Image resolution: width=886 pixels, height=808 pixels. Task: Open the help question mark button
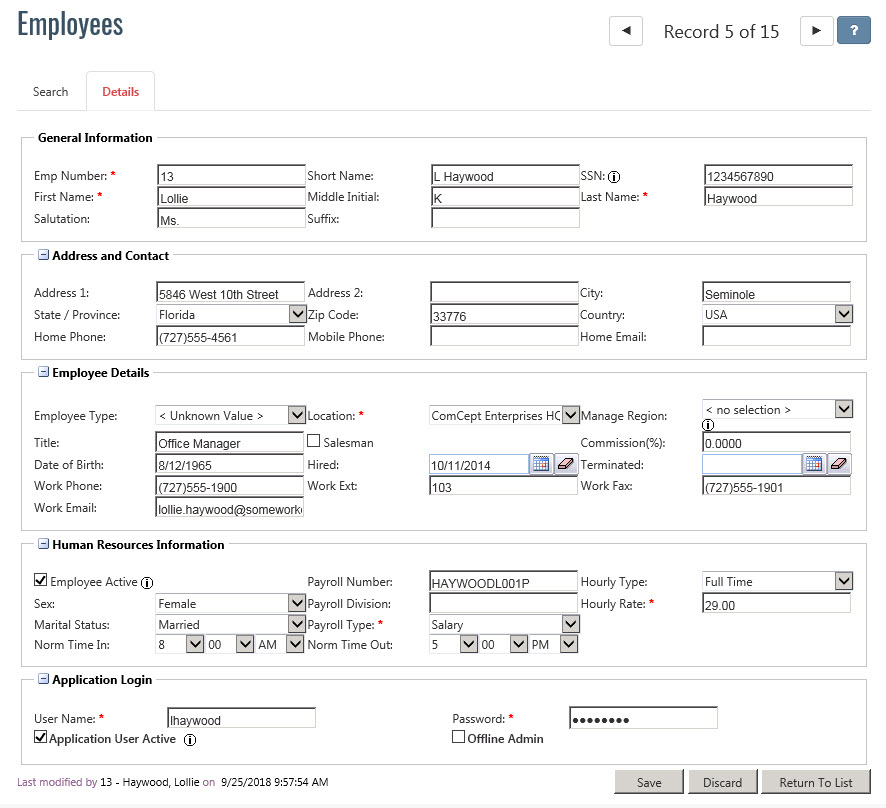pos(853,31)
